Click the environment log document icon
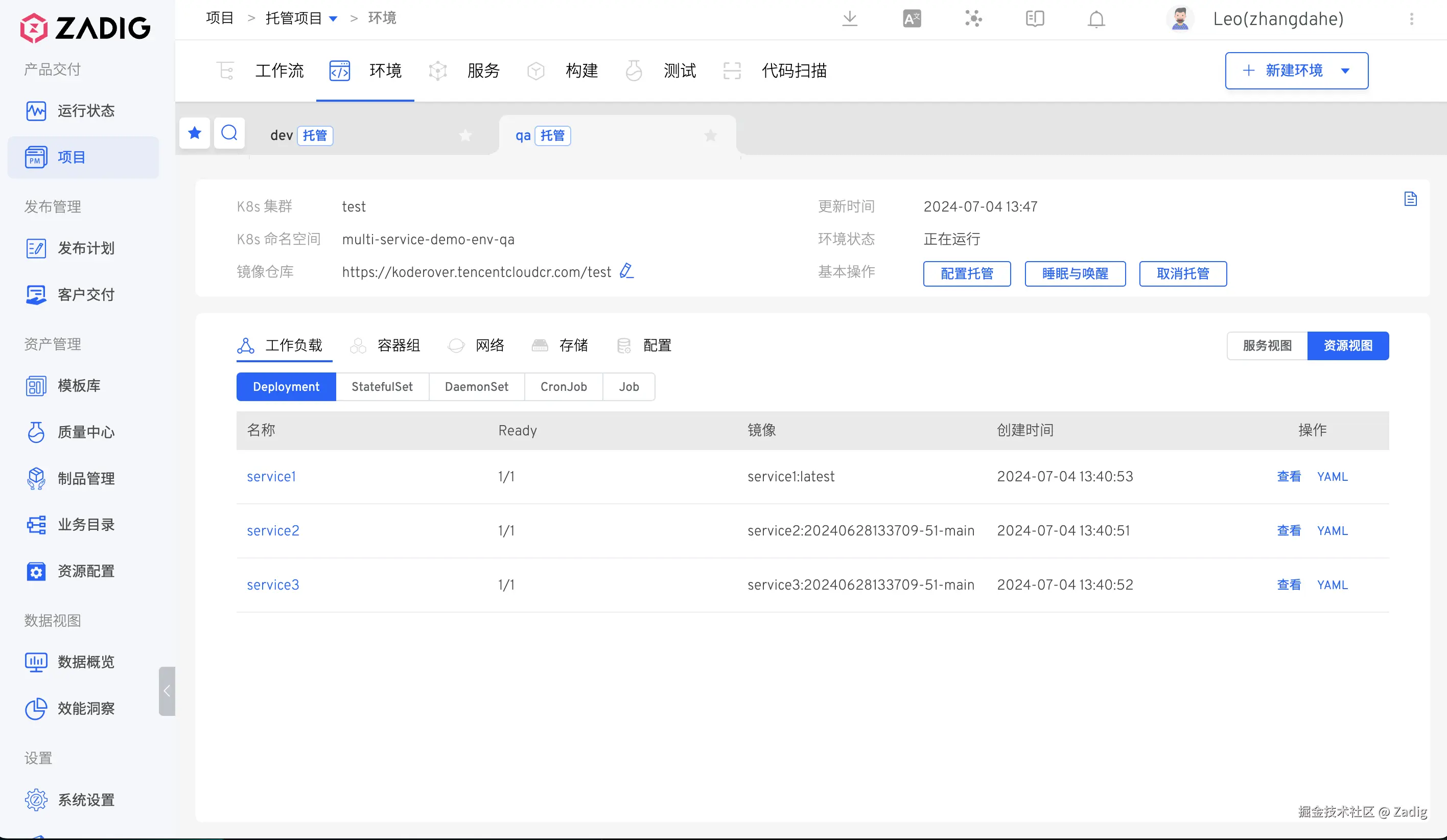Screen dimensions: 1447x840 (x=1410, y=199)
